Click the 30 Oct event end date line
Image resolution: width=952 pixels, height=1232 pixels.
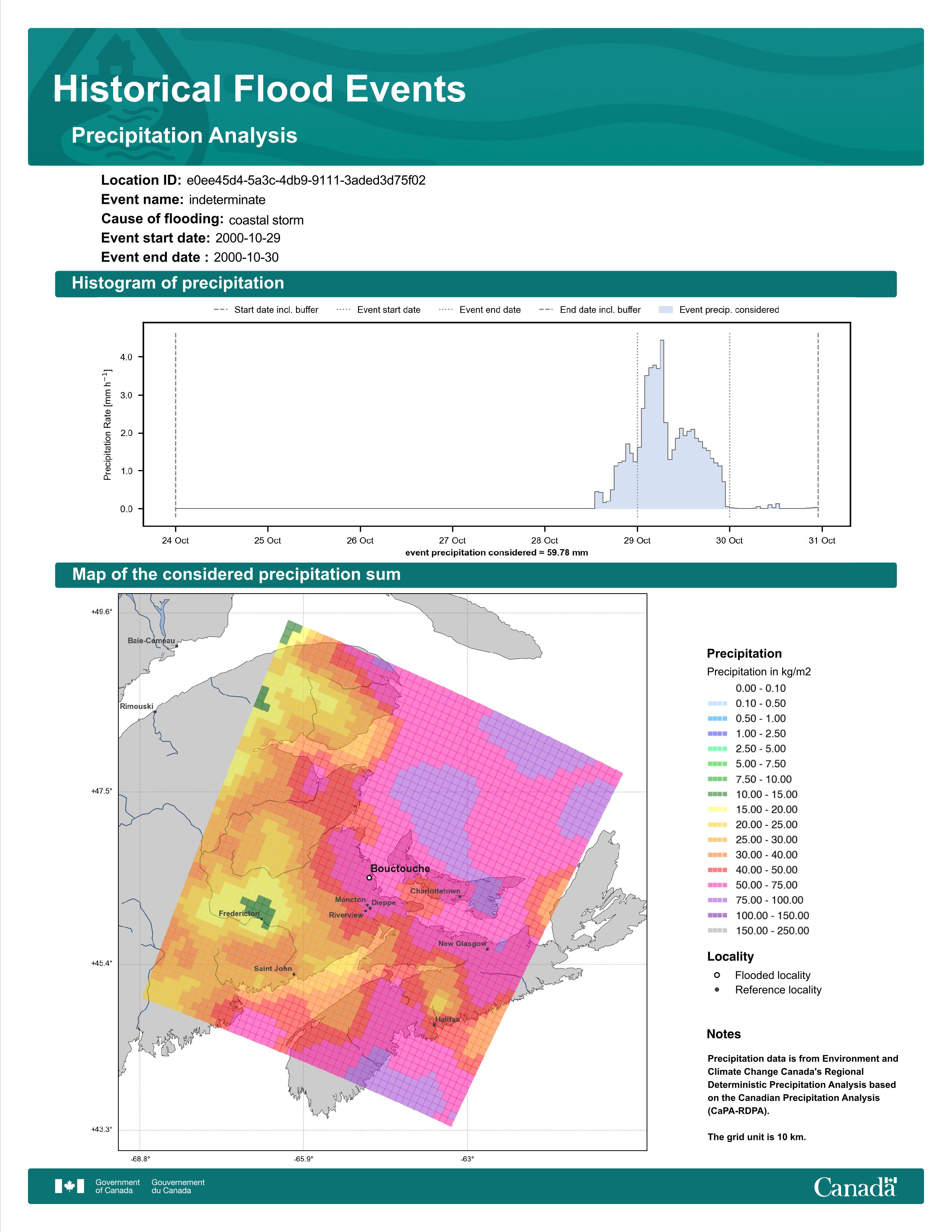coord(730,425)
